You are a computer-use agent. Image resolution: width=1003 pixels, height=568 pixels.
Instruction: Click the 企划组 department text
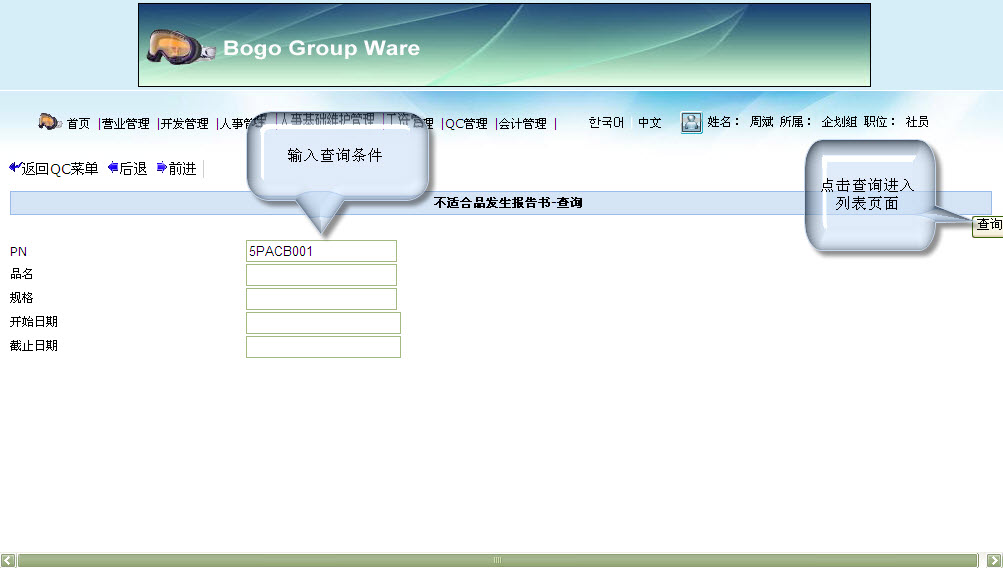pyautogui.click(x=839, y=122)
